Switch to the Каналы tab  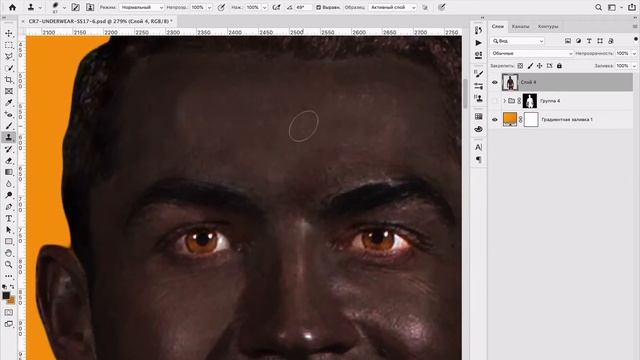pyautogui.click(x=520, y=27)
